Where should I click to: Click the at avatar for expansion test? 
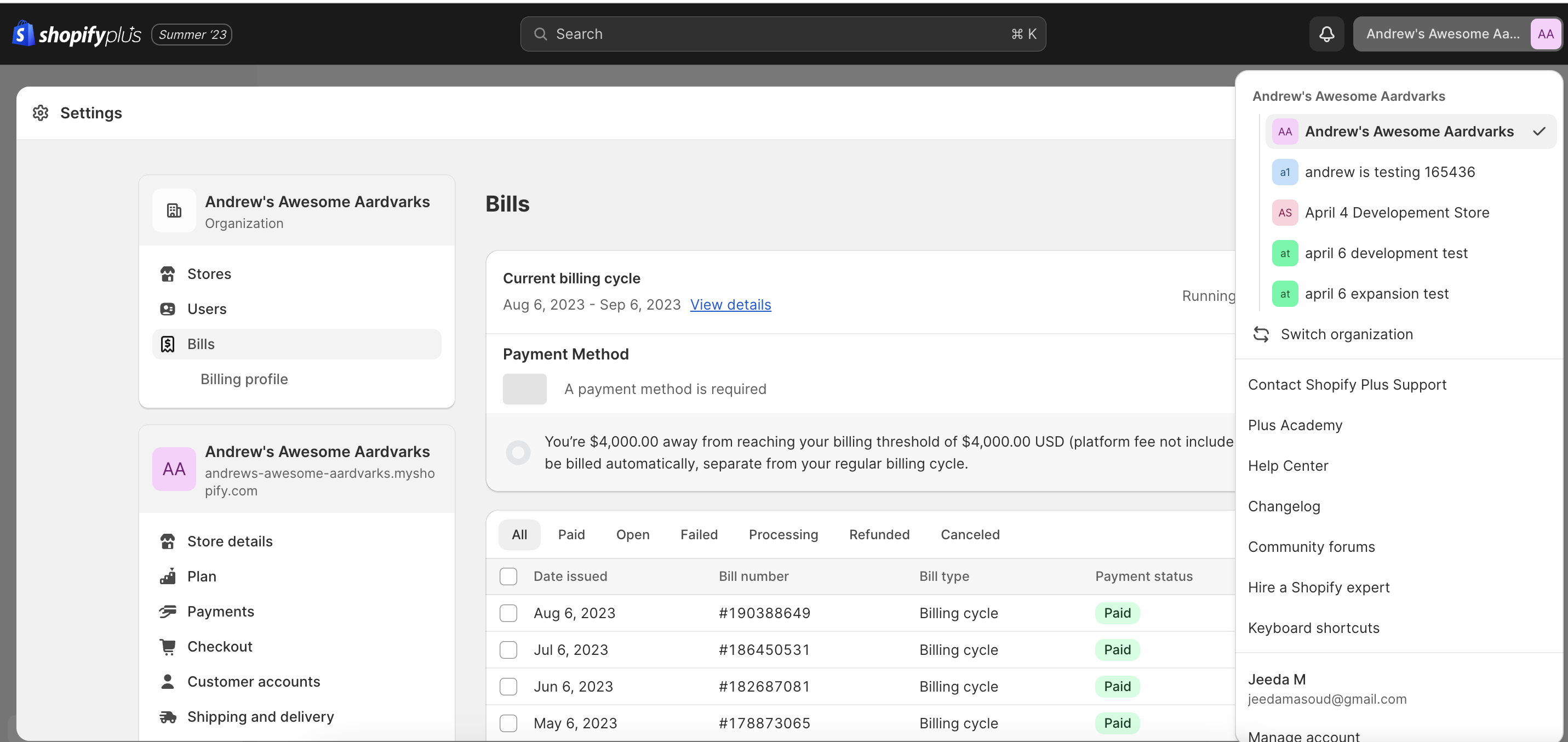point(1284,294)
